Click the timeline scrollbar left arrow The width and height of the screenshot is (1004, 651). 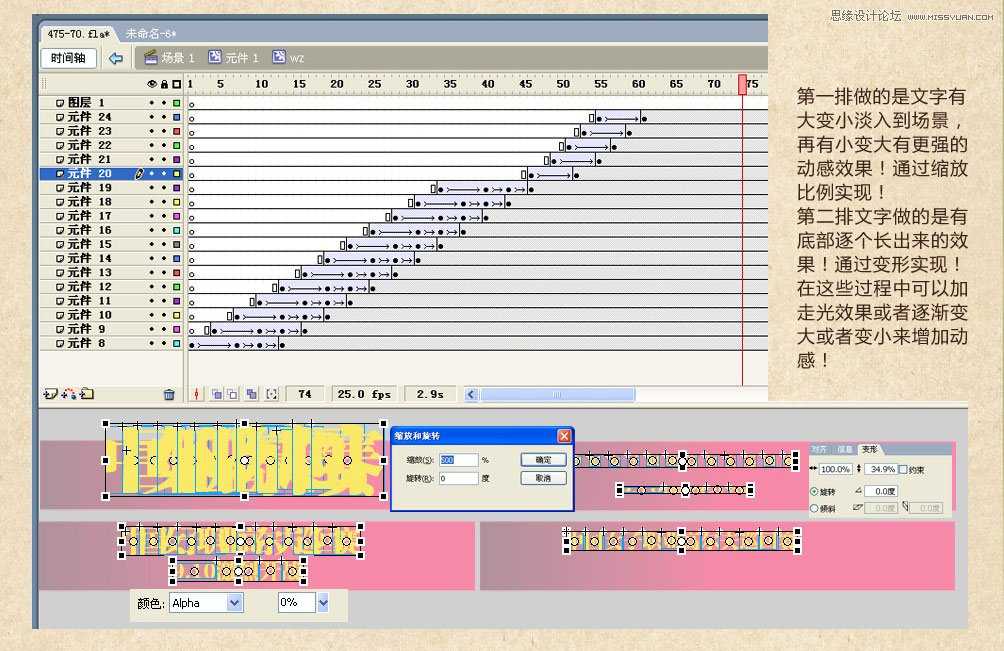click(x=471, y=394)
